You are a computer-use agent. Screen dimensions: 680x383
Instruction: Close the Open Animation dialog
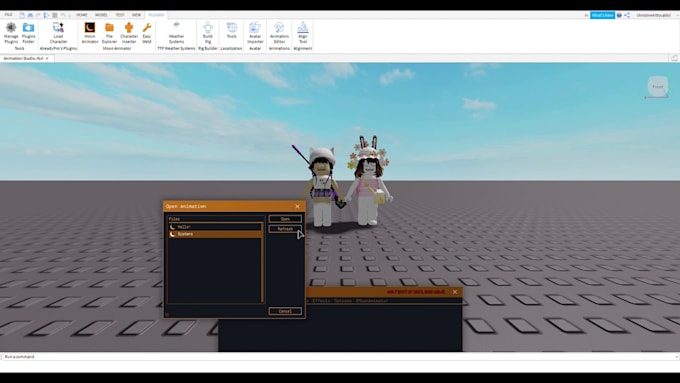298,206
